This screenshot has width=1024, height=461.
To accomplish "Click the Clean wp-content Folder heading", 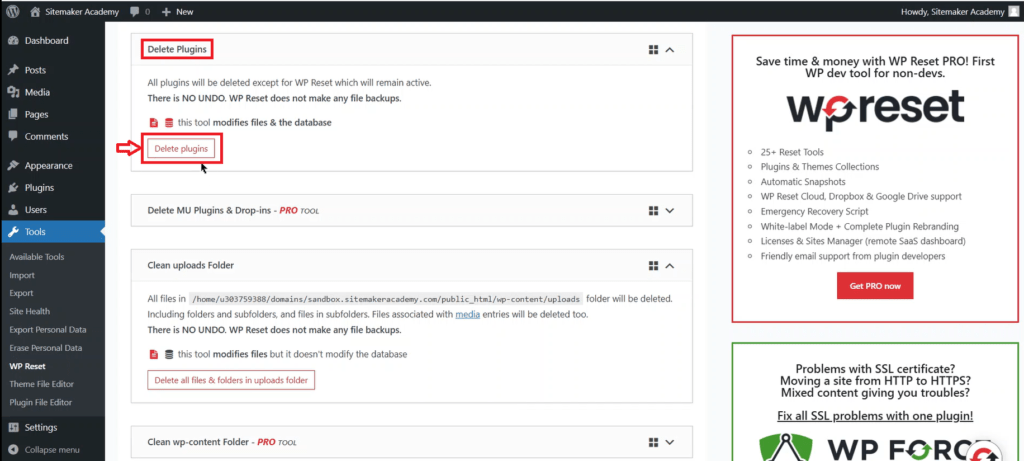I will pos(222,442).
